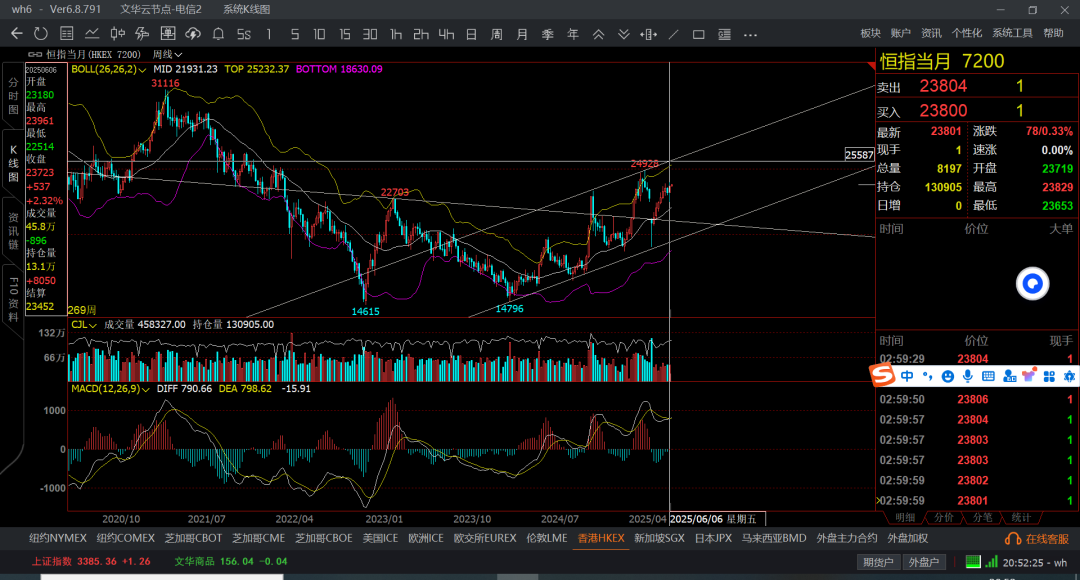Viewport: 1080px width, 580px height.
Task: Open the Sogou emoji smiley icon
Action: click(948, 376)
